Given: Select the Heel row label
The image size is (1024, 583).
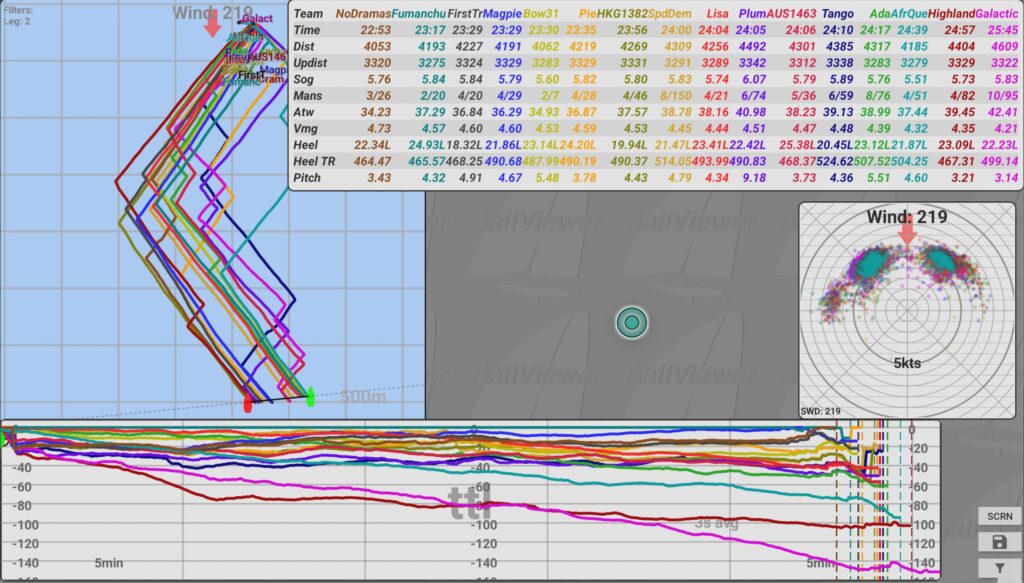Looking at the screenshot, I should [306, 145].
